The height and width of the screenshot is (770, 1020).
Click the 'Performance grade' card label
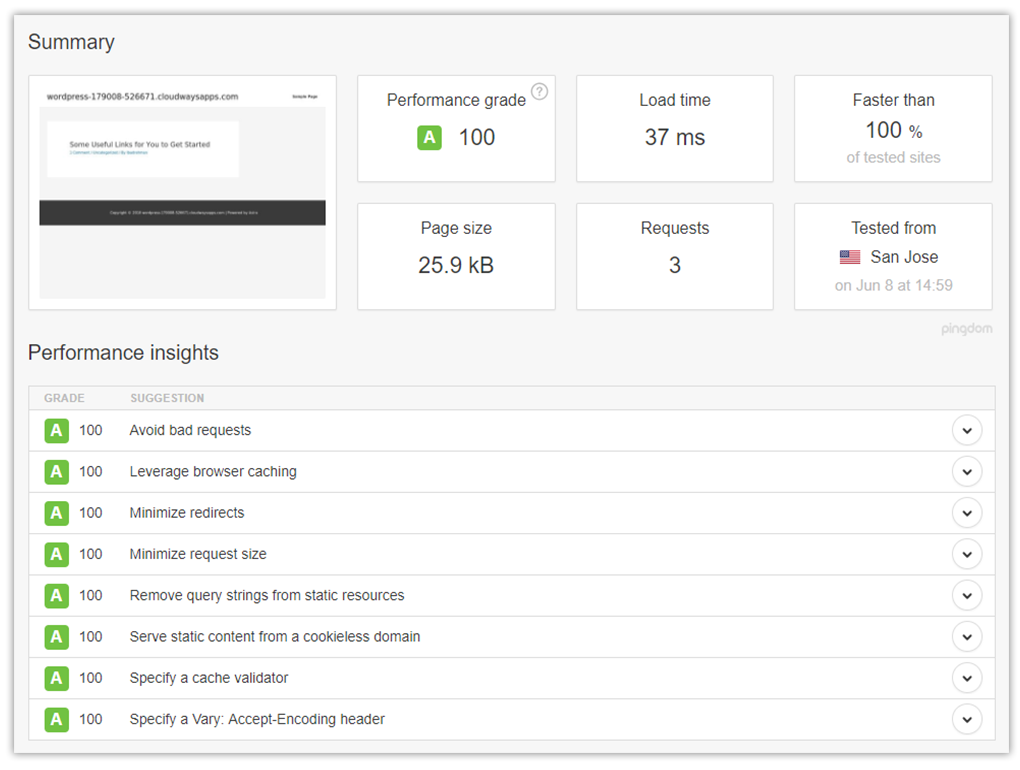(456, 100)
